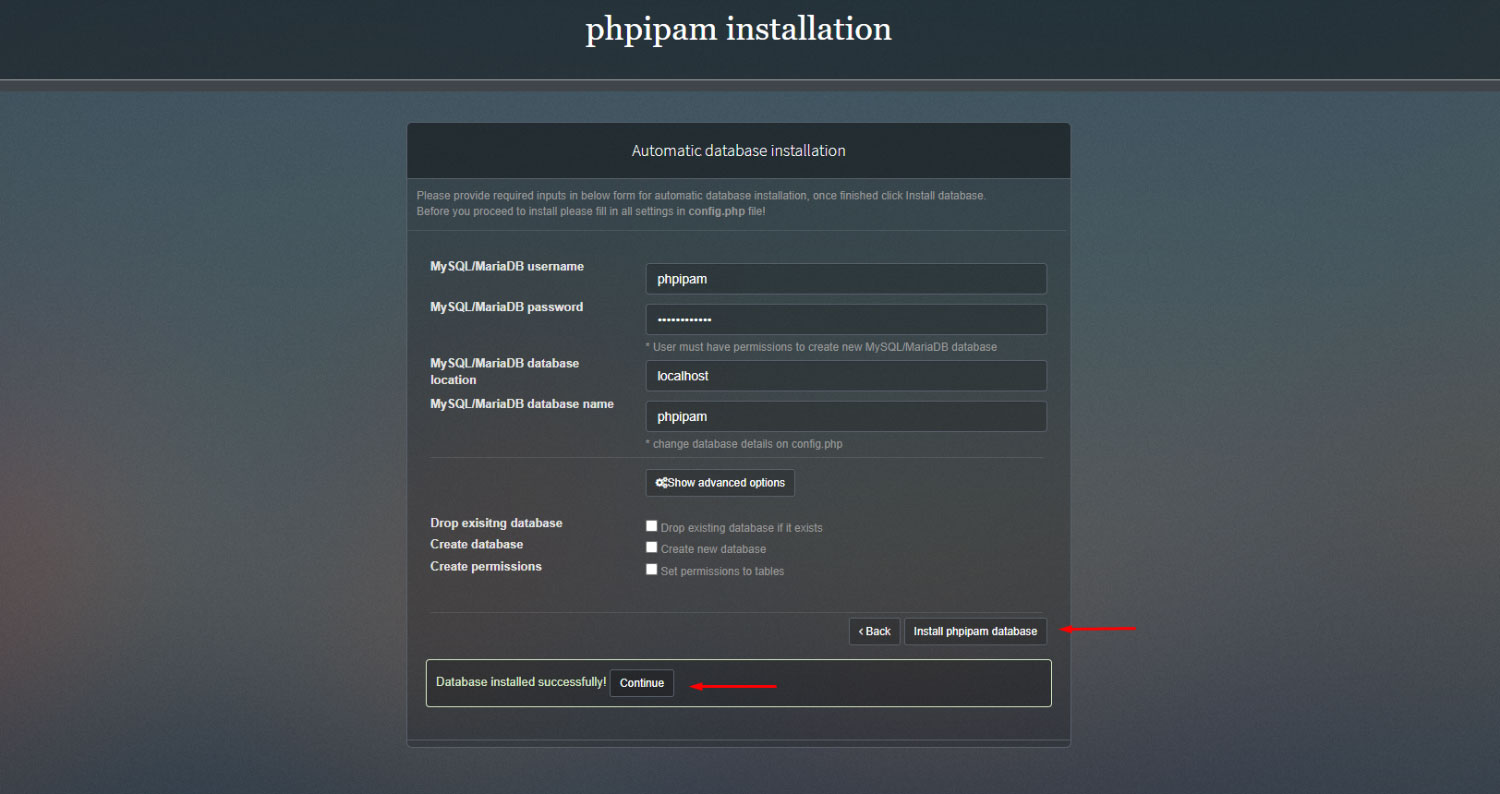Click the Create permissions row label
The width and height of the screenshot is (1500, 794).
[x=486, y=566]
